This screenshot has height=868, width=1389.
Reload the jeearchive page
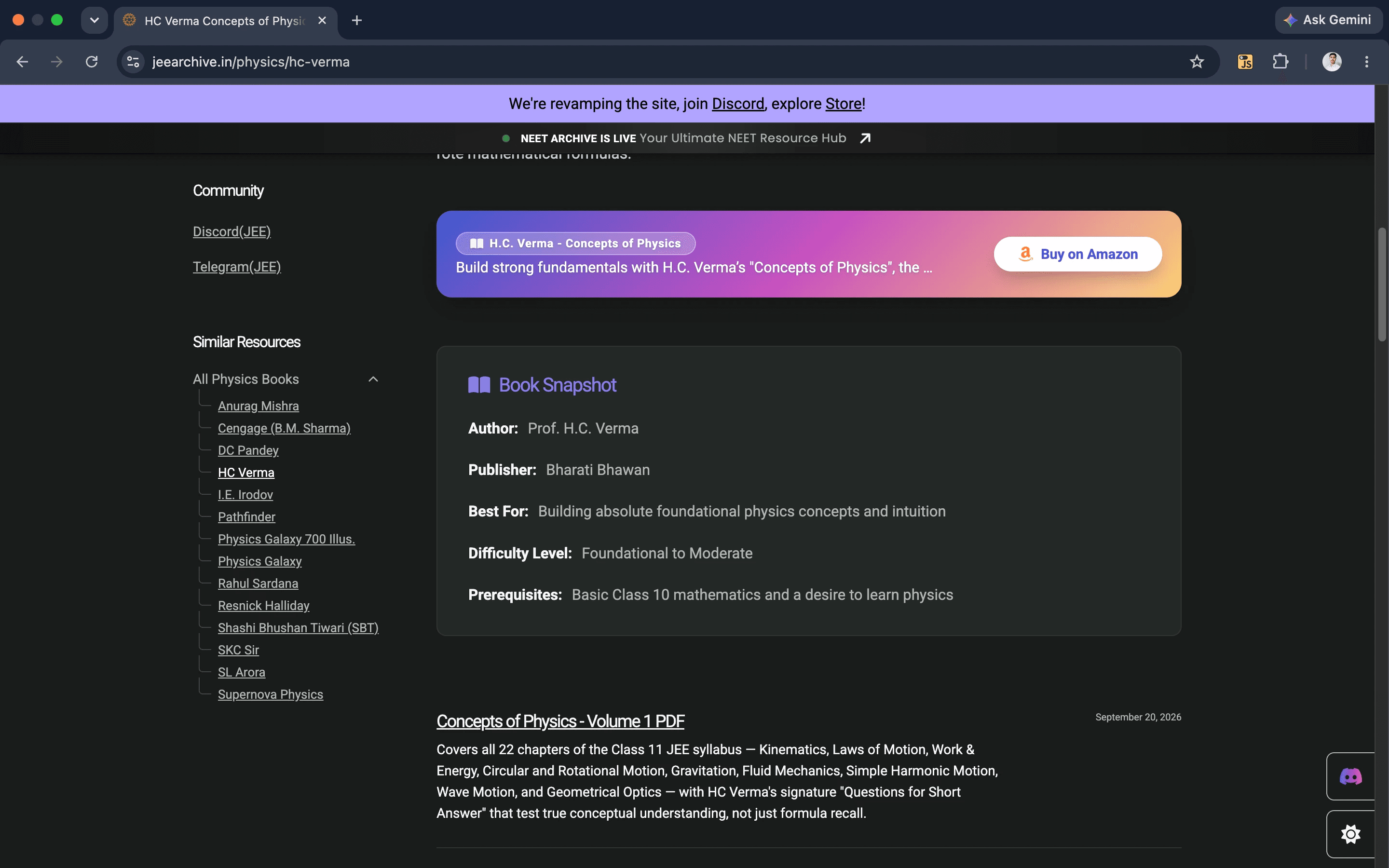coord(92,61)
